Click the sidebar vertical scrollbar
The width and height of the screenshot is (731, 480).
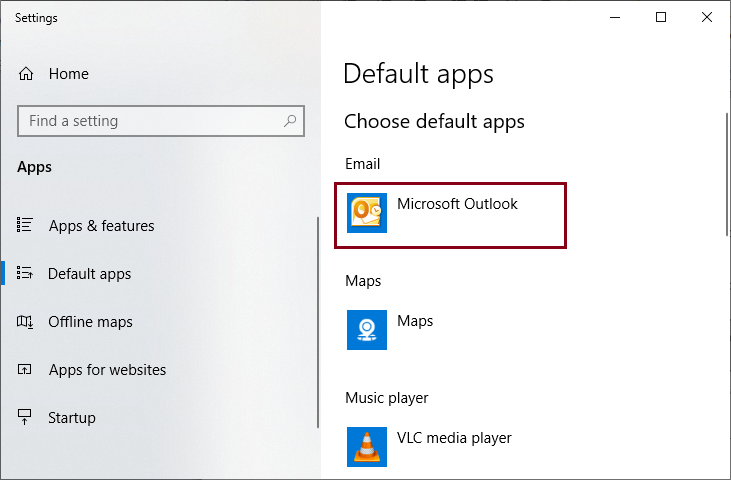(318, 322)
